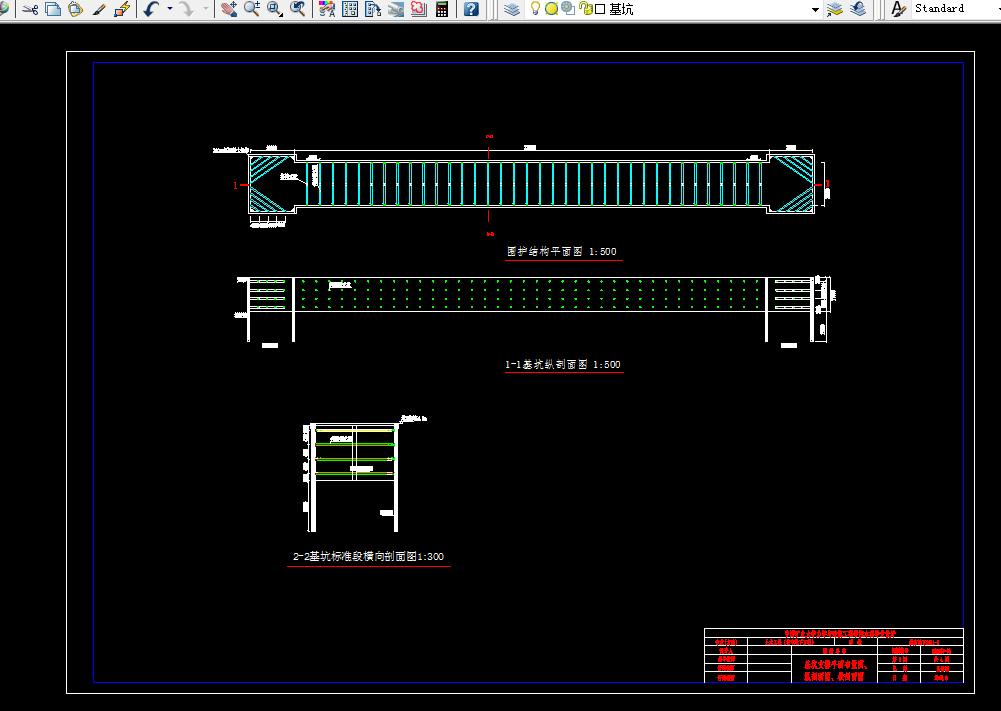The image size is (1001, 711).
Task: Select Zoom Realtime magnifier tool
Action: (x=252, y=9)
